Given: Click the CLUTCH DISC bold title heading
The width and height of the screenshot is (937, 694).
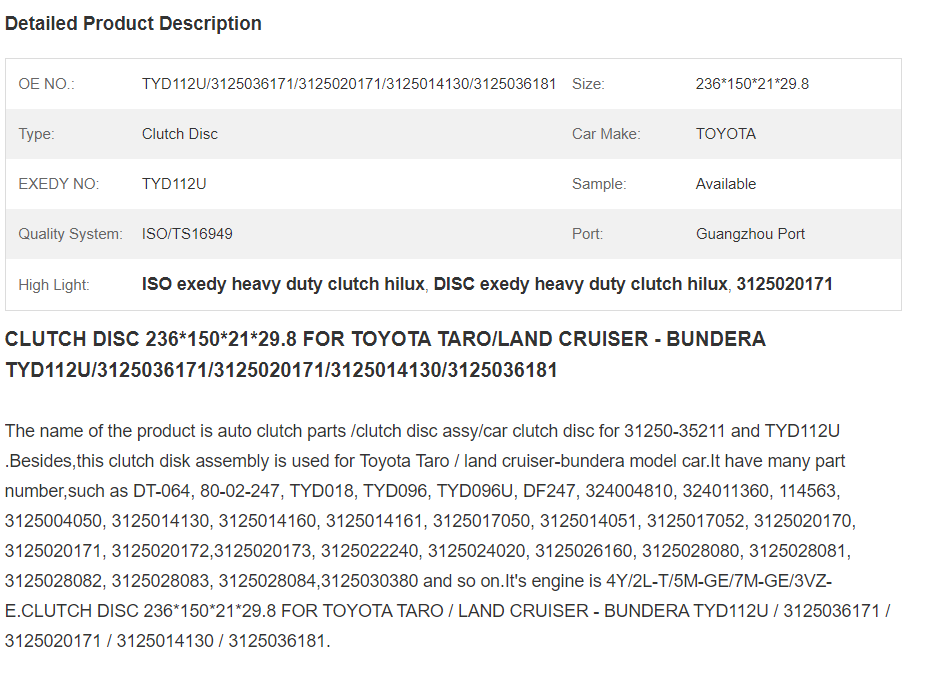Looking at the screenshot, I should click(385, 354).
